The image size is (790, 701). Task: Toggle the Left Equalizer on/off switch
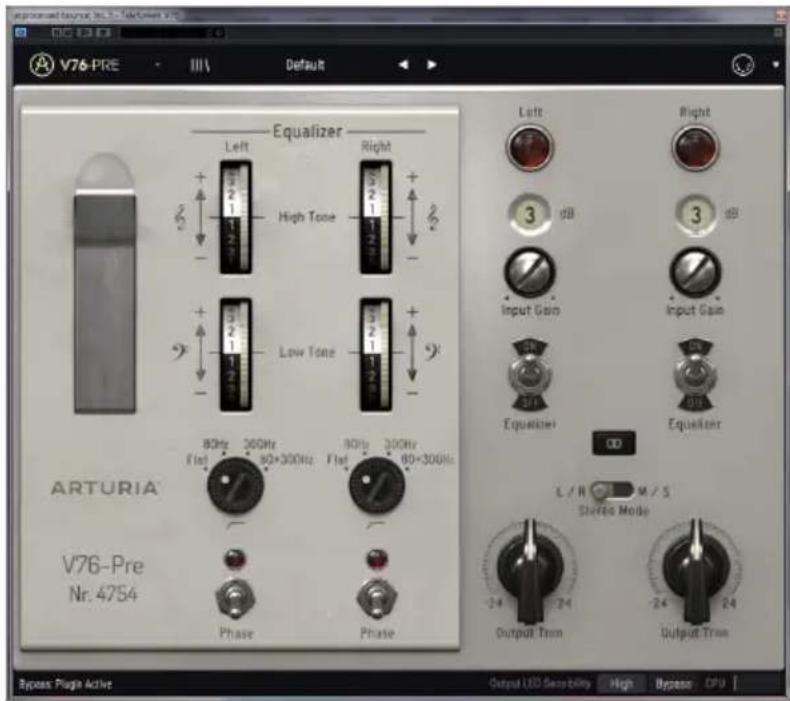pyautogui.click(x=529, y=375)
